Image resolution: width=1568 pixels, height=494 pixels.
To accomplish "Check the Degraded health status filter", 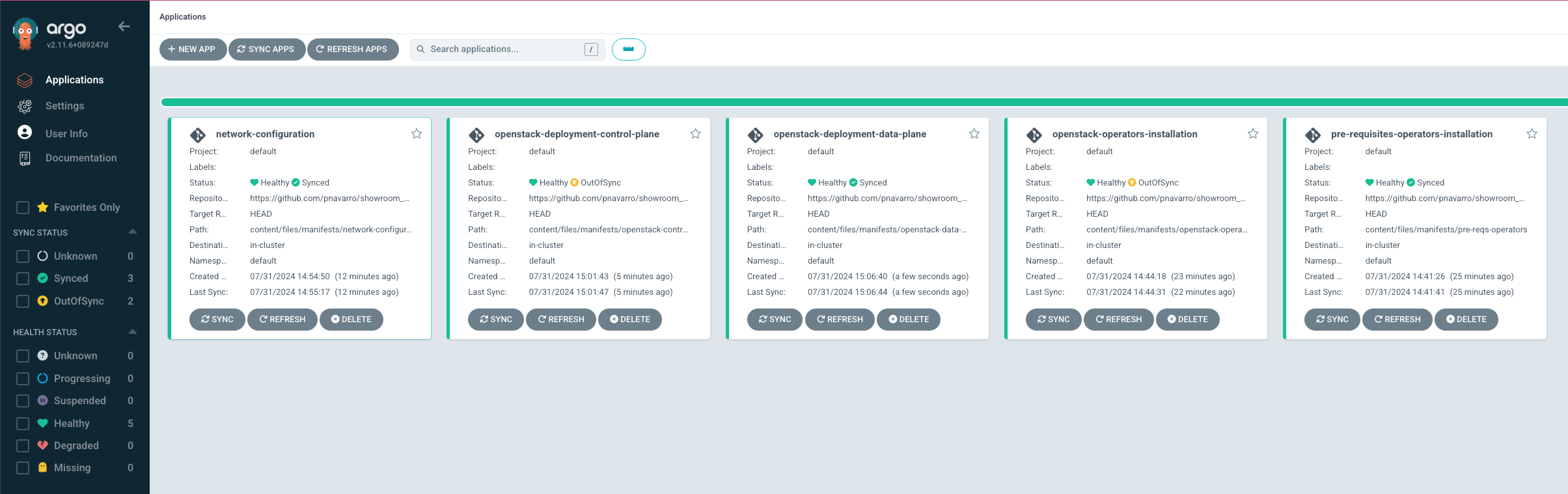I will [x=23, y=446].
